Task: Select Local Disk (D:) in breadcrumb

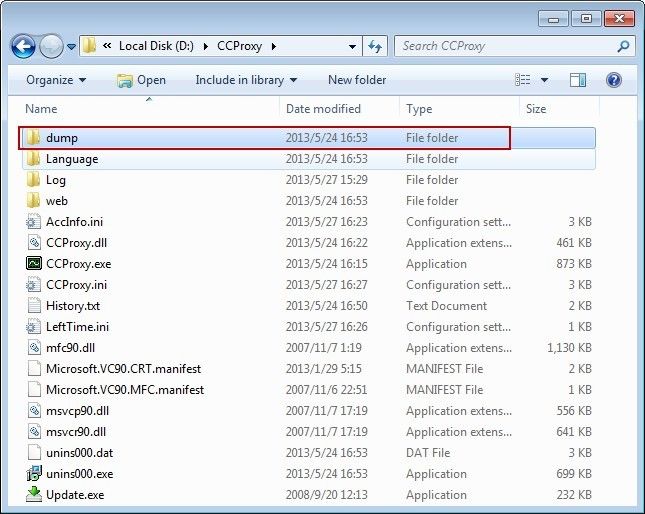Action: click(156, 46)
